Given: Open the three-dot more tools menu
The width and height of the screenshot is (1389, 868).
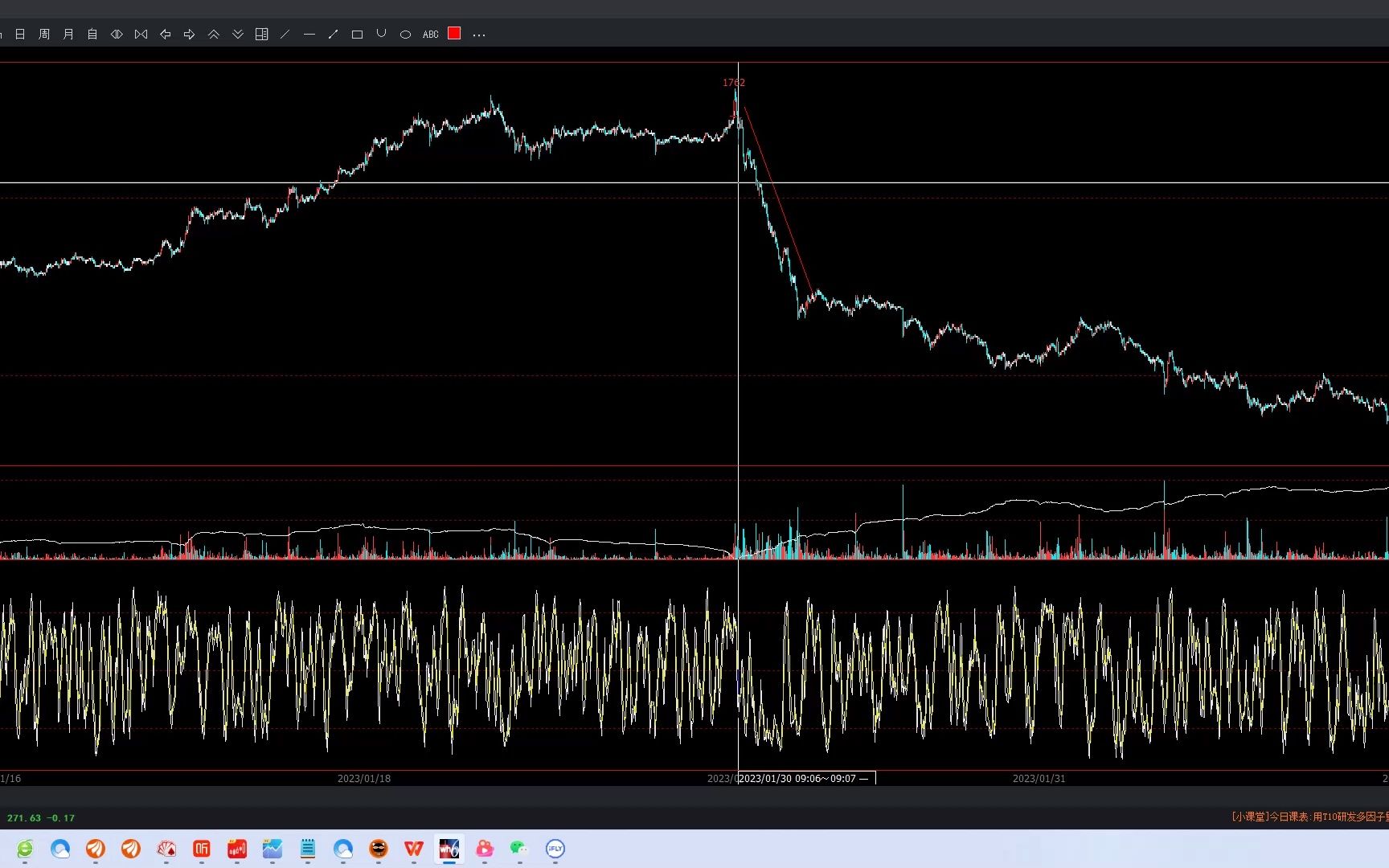Looking at the screenshot, I should coord(479,35).
